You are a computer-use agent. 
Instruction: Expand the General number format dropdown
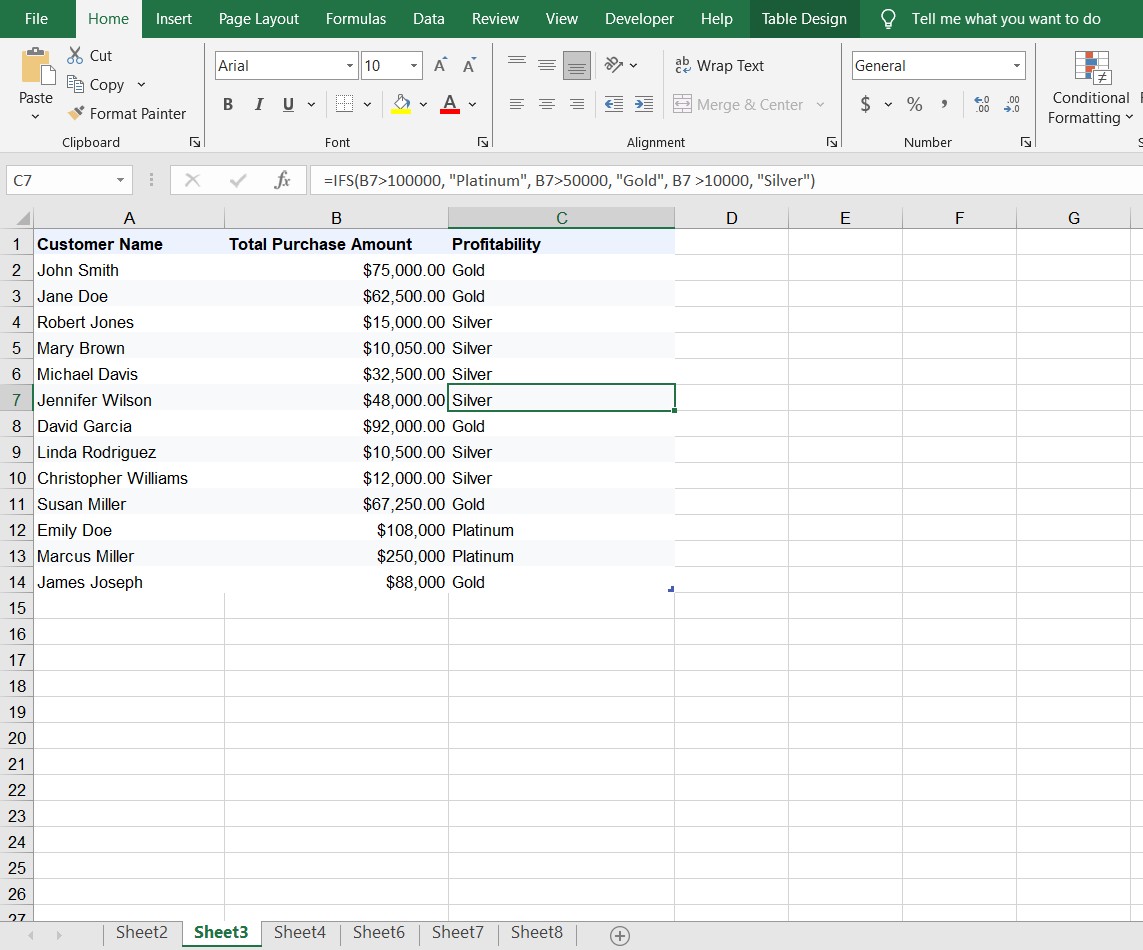(x=1016, y=66)
